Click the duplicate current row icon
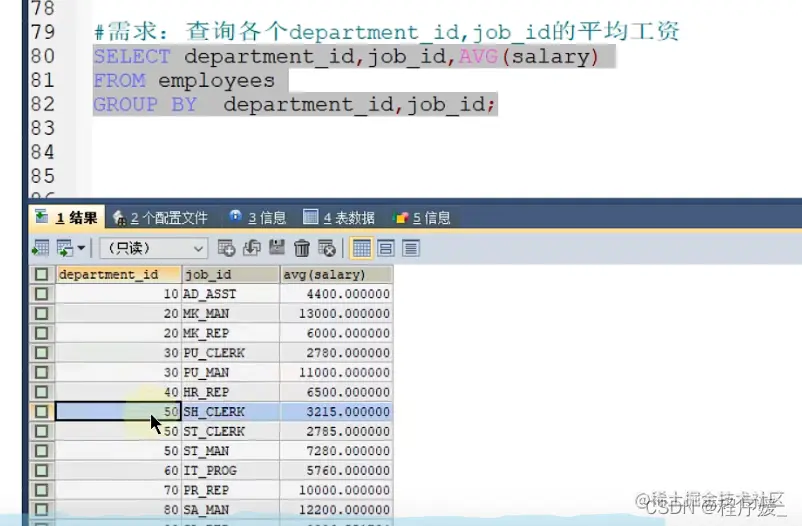The height and width of the screenshot is (526, 802). coord(251,248)
